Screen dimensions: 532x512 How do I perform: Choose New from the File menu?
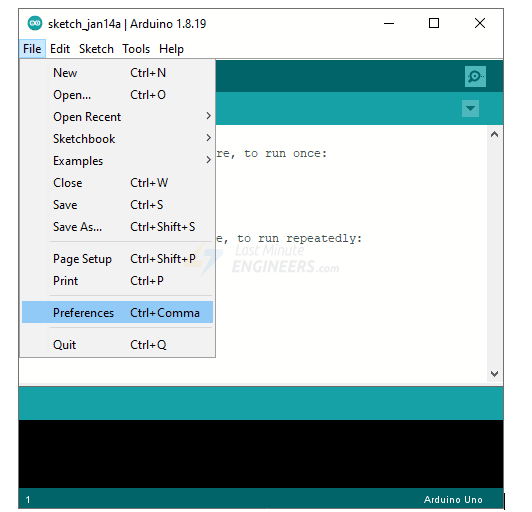[x=117, y=73]
